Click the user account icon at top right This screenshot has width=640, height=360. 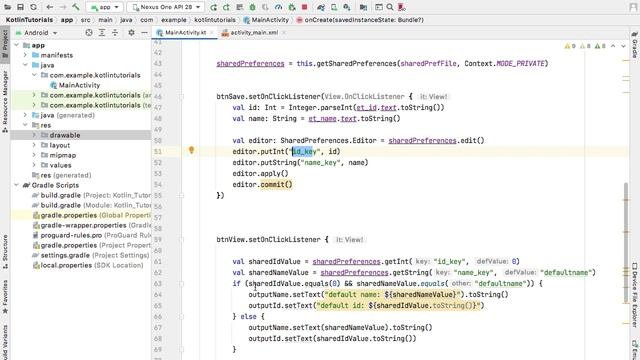[x=633, y=7]
